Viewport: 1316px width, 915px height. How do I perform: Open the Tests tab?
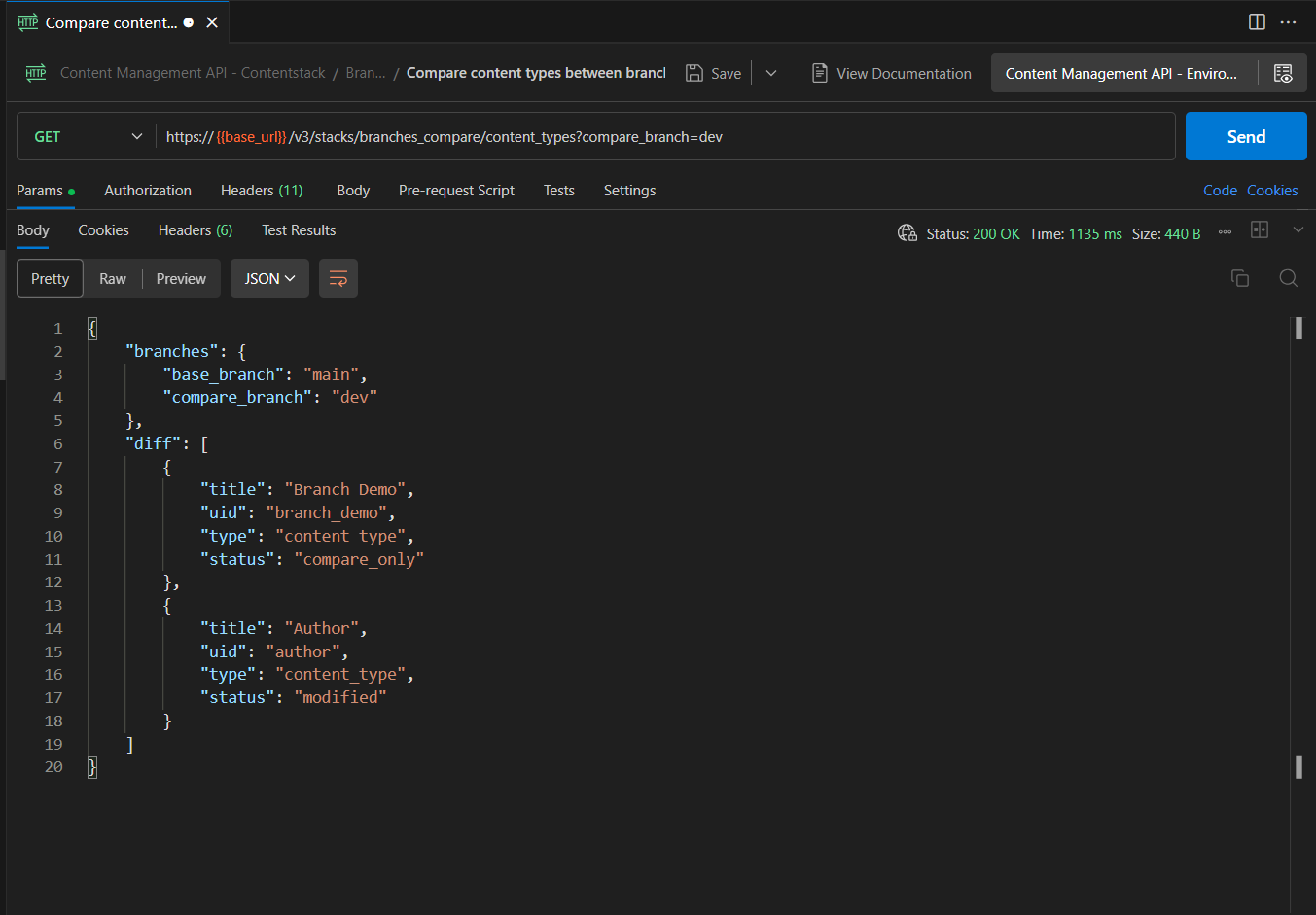point(559,191)
